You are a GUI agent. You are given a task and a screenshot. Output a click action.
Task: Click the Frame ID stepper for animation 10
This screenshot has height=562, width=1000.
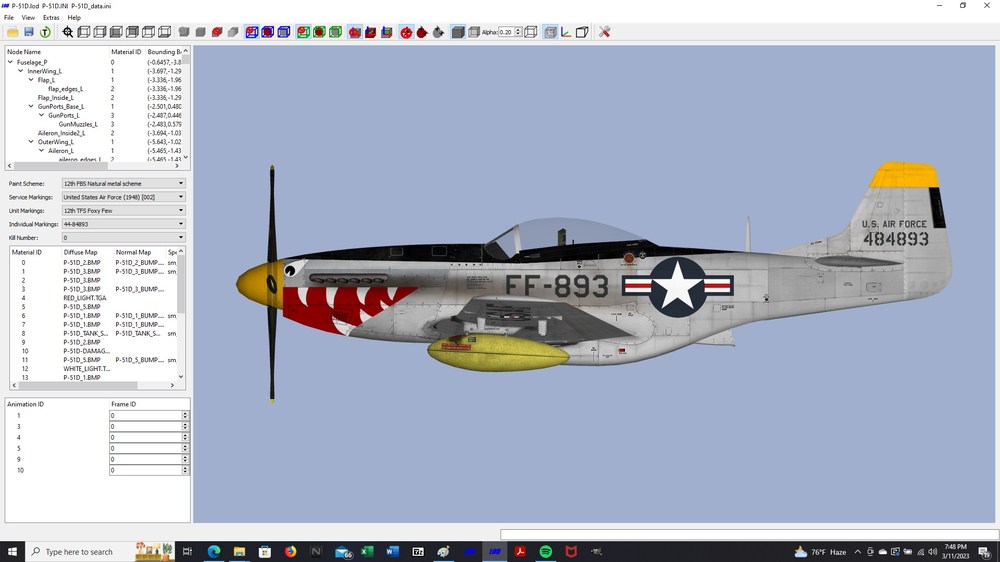[x=185, y=470]
